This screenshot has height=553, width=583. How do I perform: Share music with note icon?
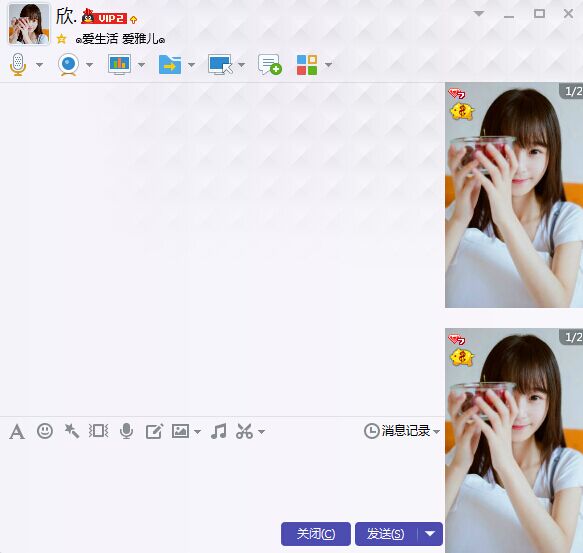(x=219, y=431)
